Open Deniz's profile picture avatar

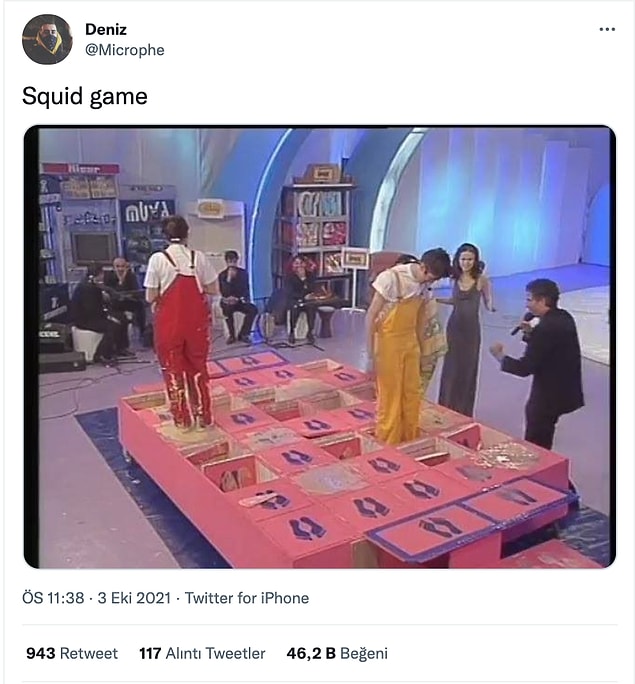47,39
